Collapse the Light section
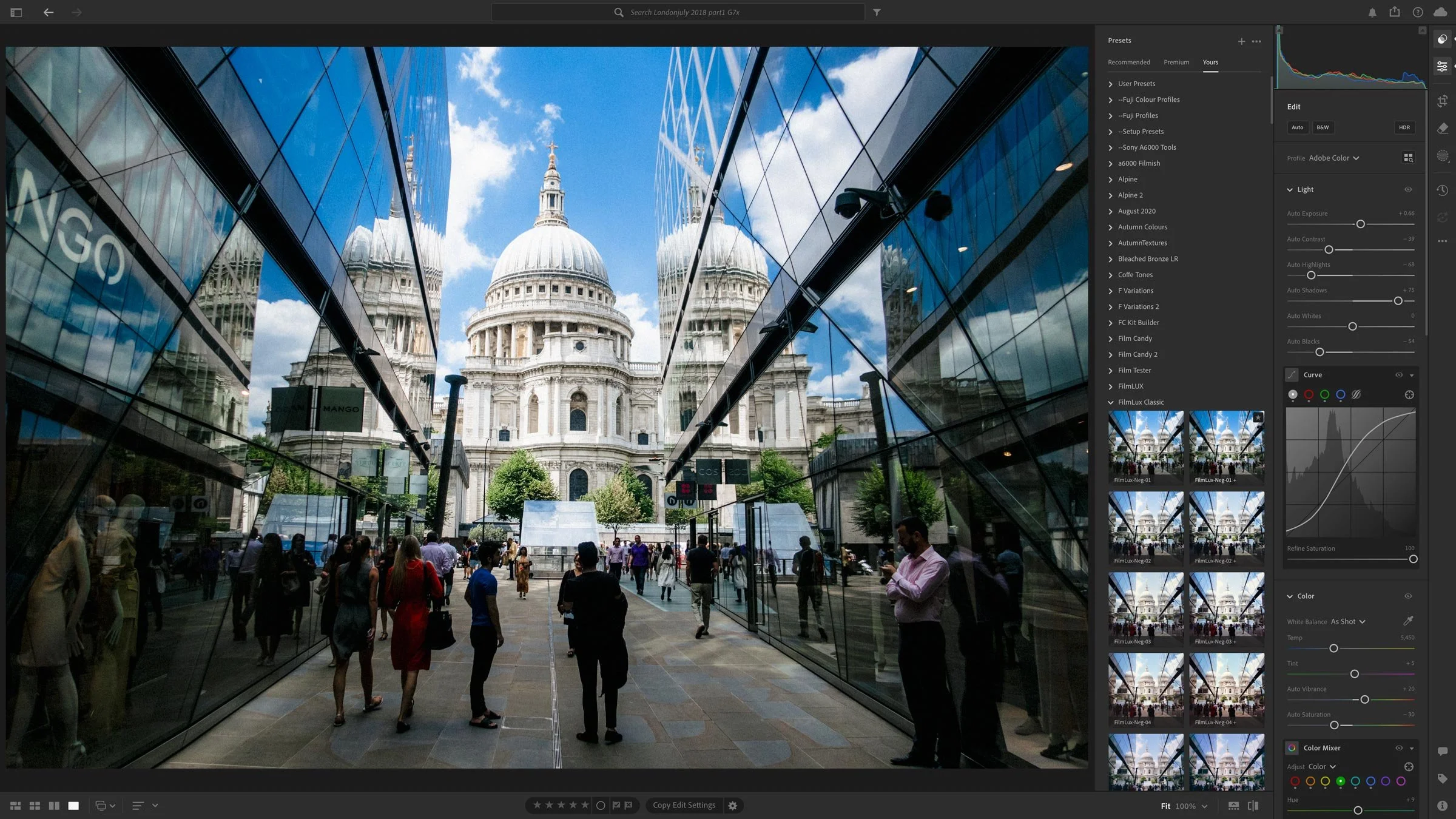1456x819 pixels. 1290,190
